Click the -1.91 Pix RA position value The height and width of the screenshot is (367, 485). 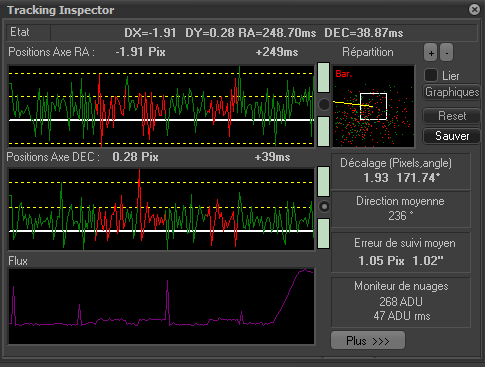click(x=140, y=52)
